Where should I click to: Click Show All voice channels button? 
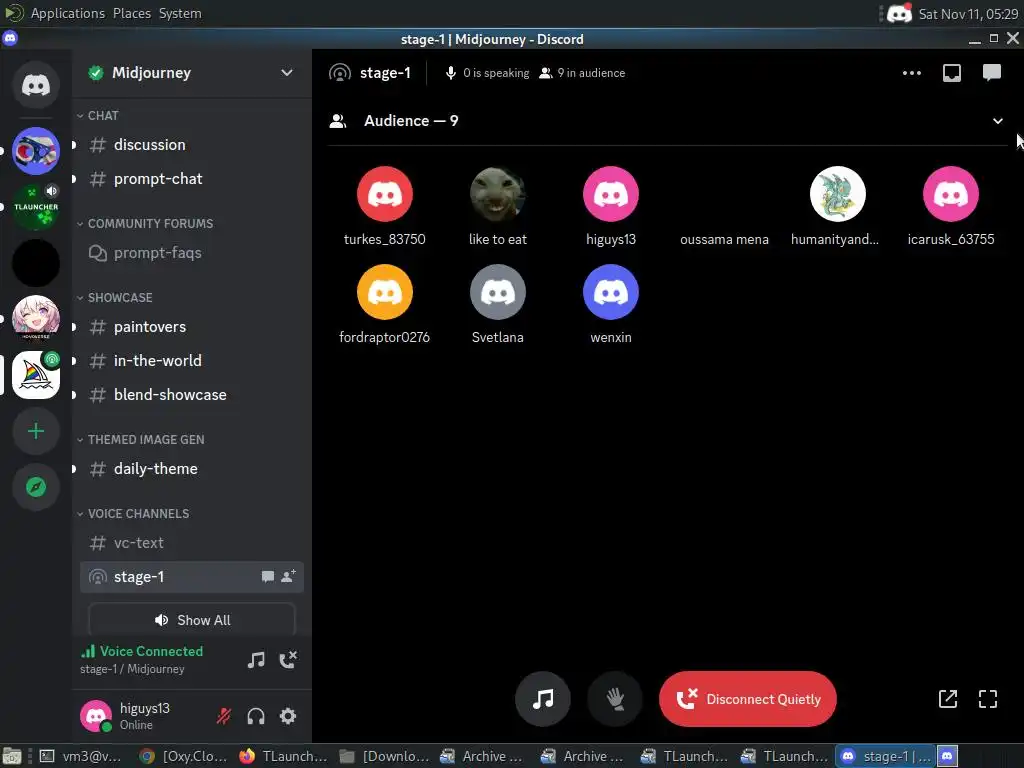click(x=192, y=620)
